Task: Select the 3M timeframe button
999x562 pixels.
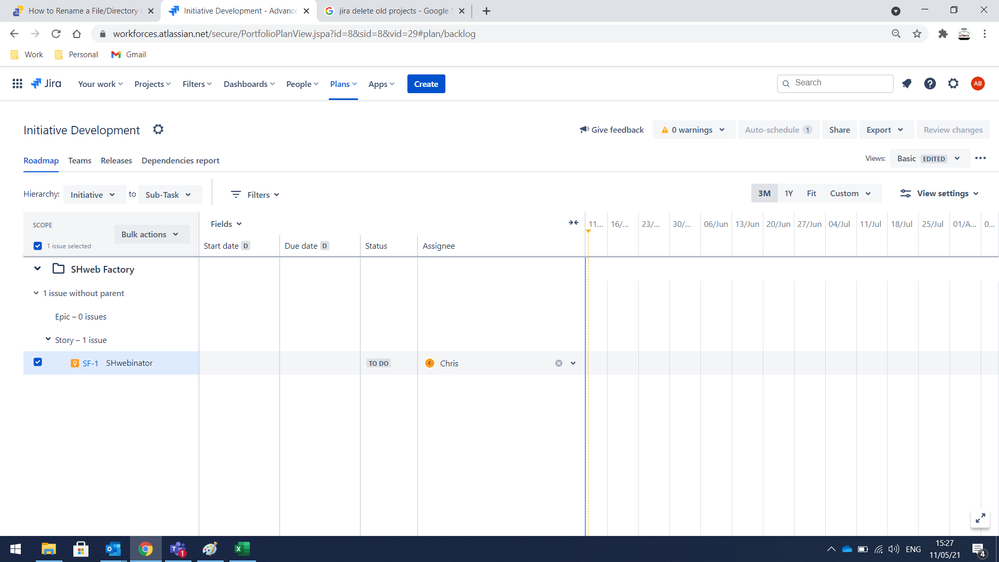Action: pos(764,193)
